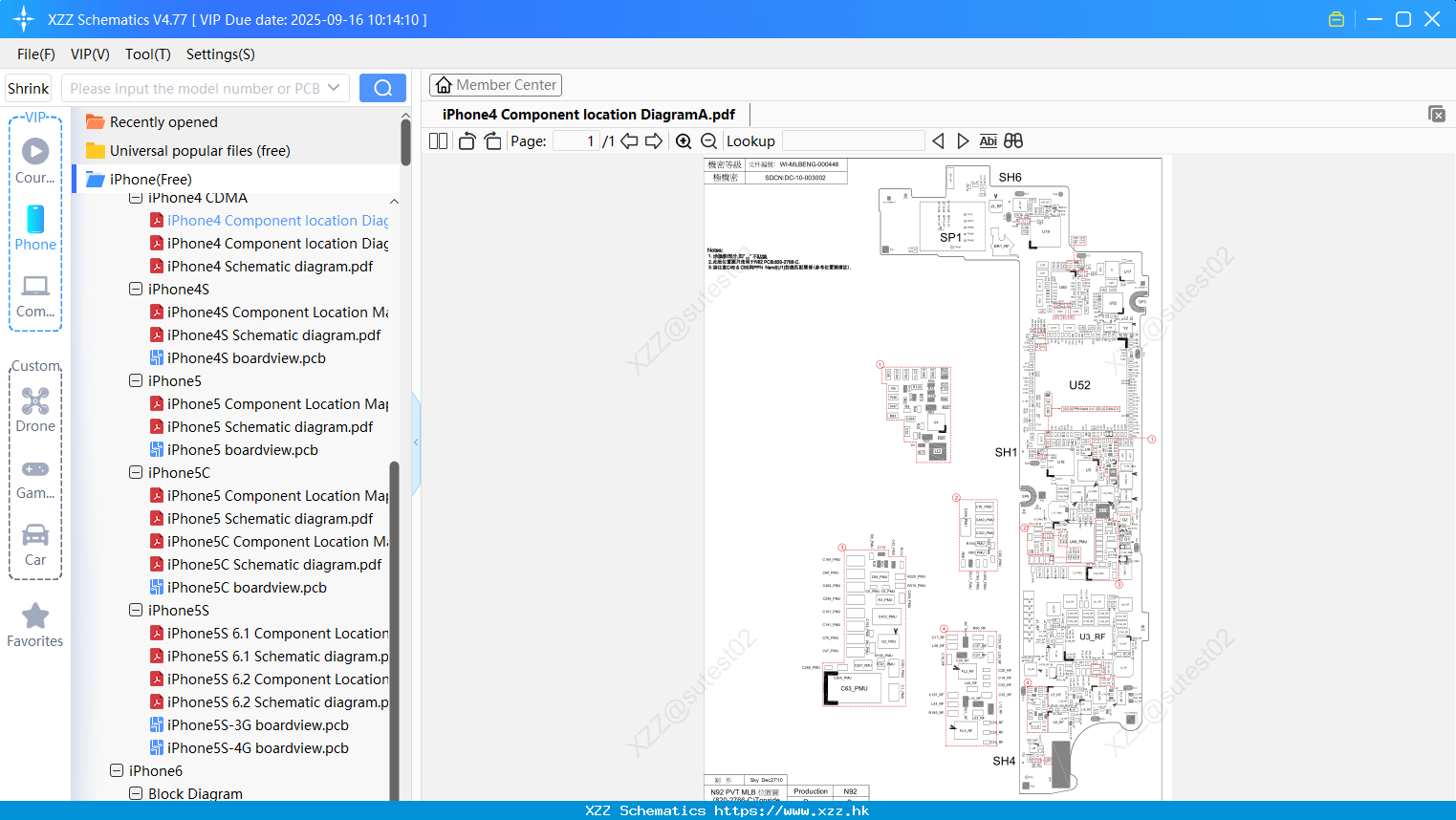Open iPhone4S Component Location Map file
This screenshot has height=820, width=1456.
[x=269, y=312]
